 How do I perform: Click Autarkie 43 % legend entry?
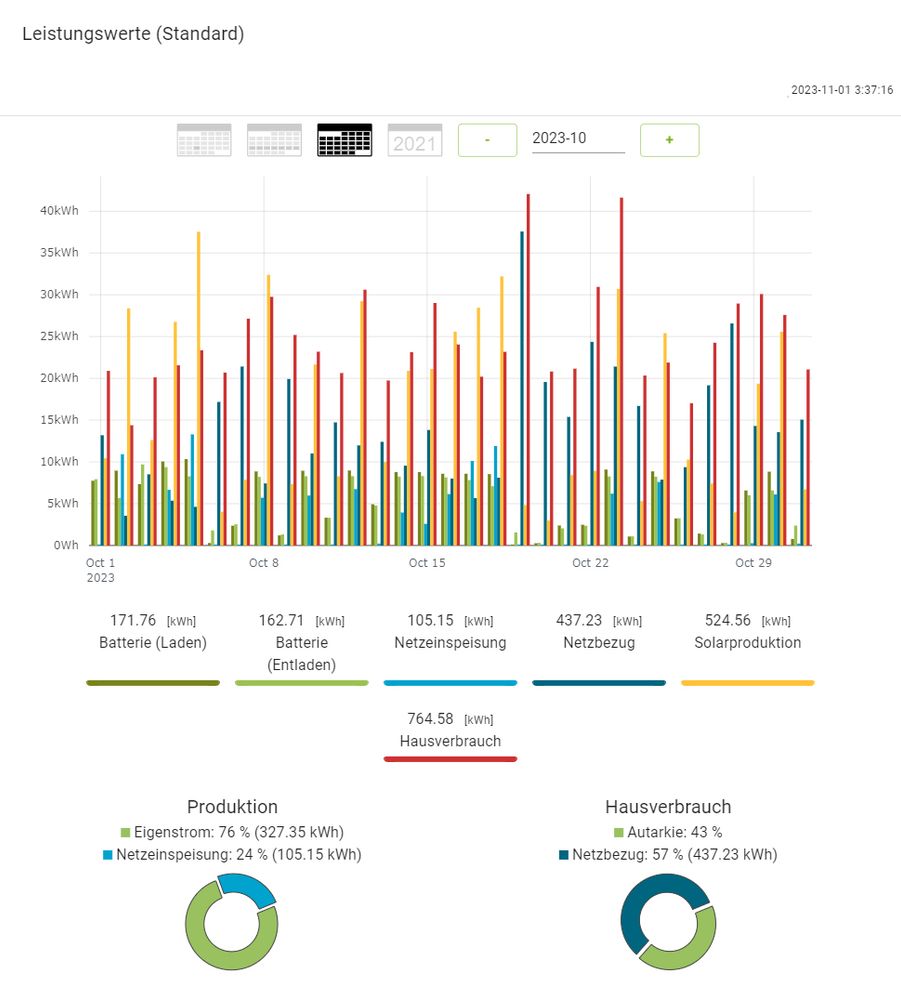click(668, 832)
